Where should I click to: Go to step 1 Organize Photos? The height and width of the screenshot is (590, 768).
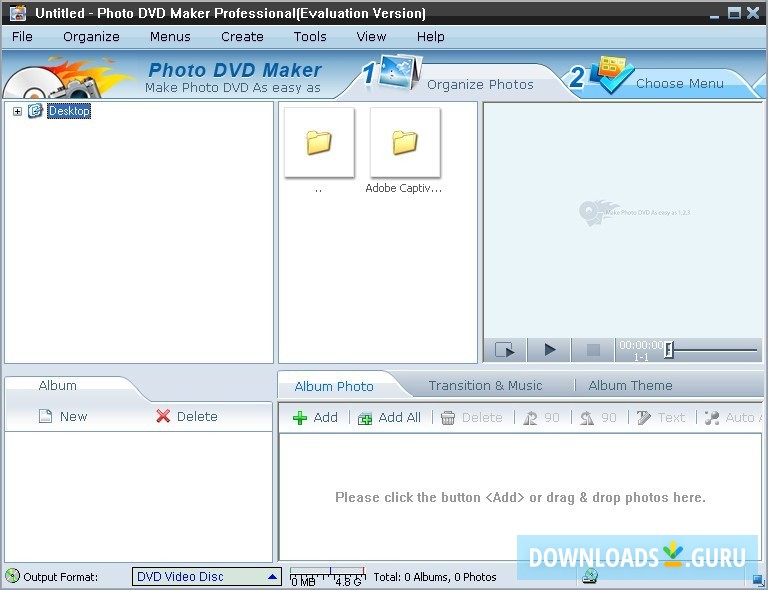480,84
